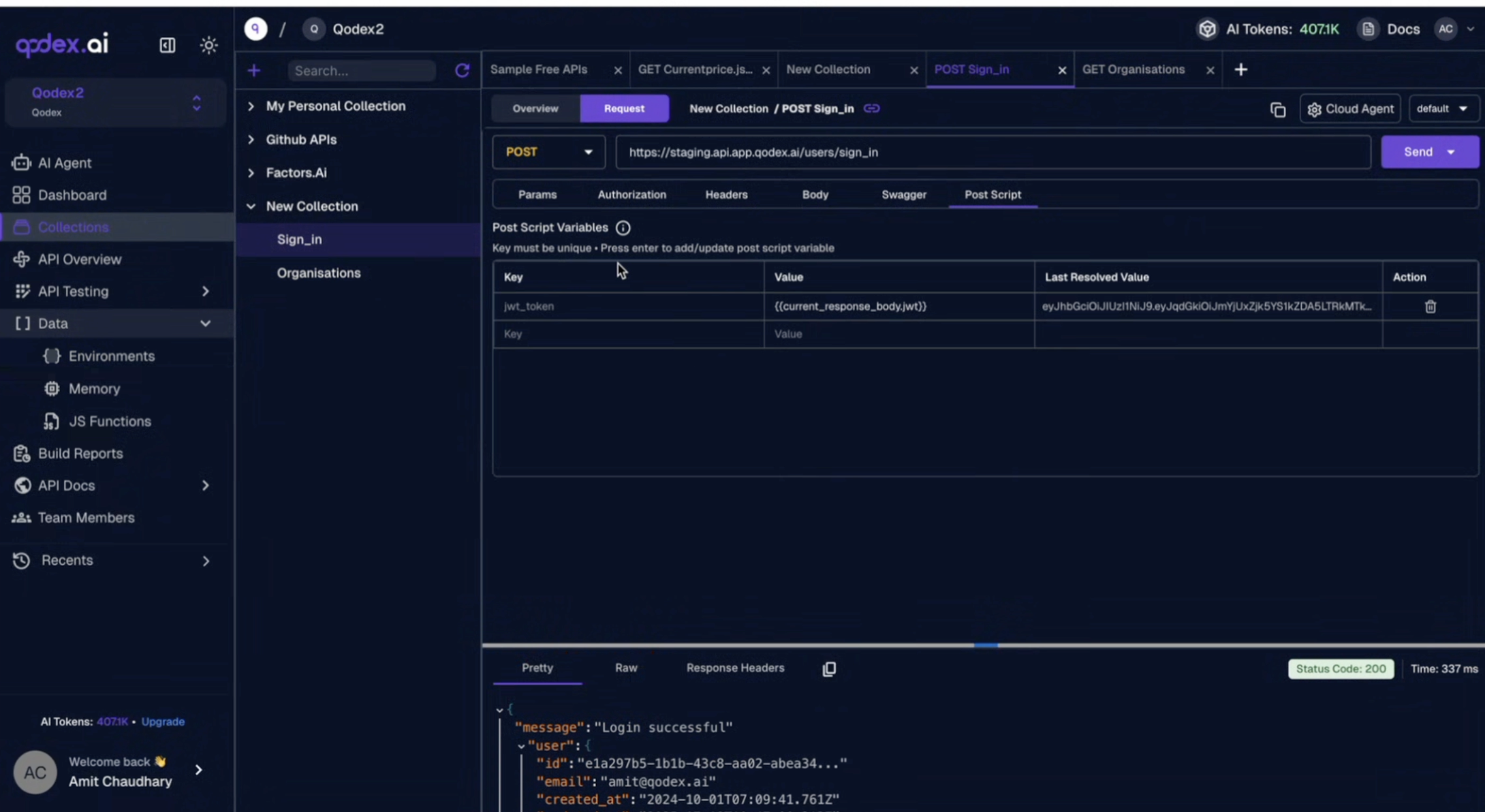Refresh the collections list
This screenshot has height=812, width=1485.
(462, 70)
